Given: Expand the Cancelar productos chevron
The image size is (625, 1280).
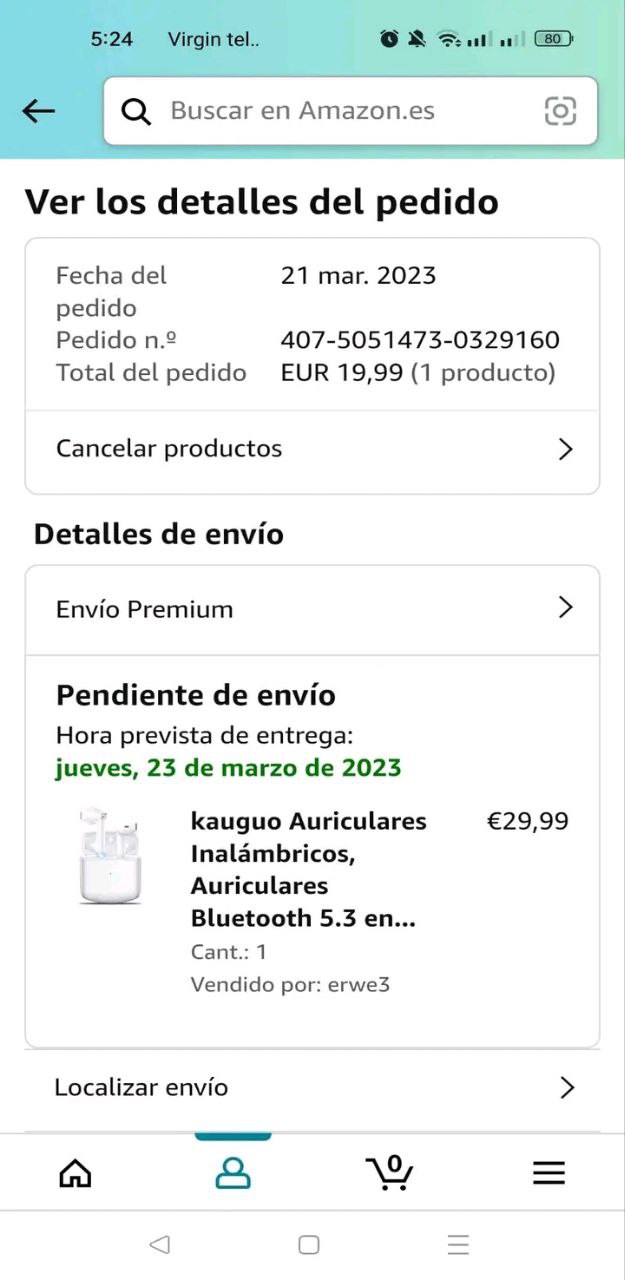Looking at the screenshot, I should coord(565,449).
